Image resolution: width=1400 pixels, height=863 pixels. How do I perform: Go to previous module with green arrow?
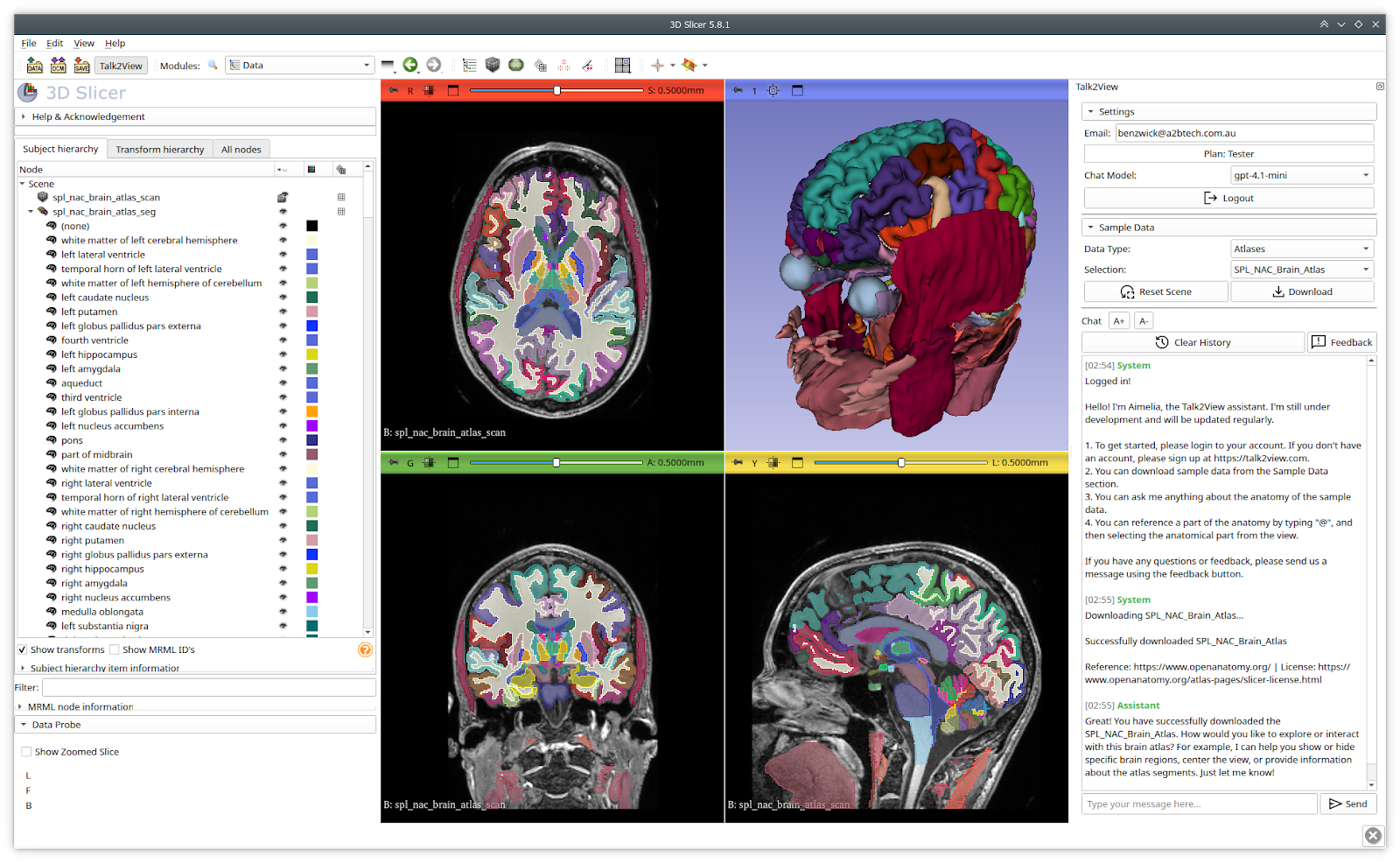click(410, 66)
